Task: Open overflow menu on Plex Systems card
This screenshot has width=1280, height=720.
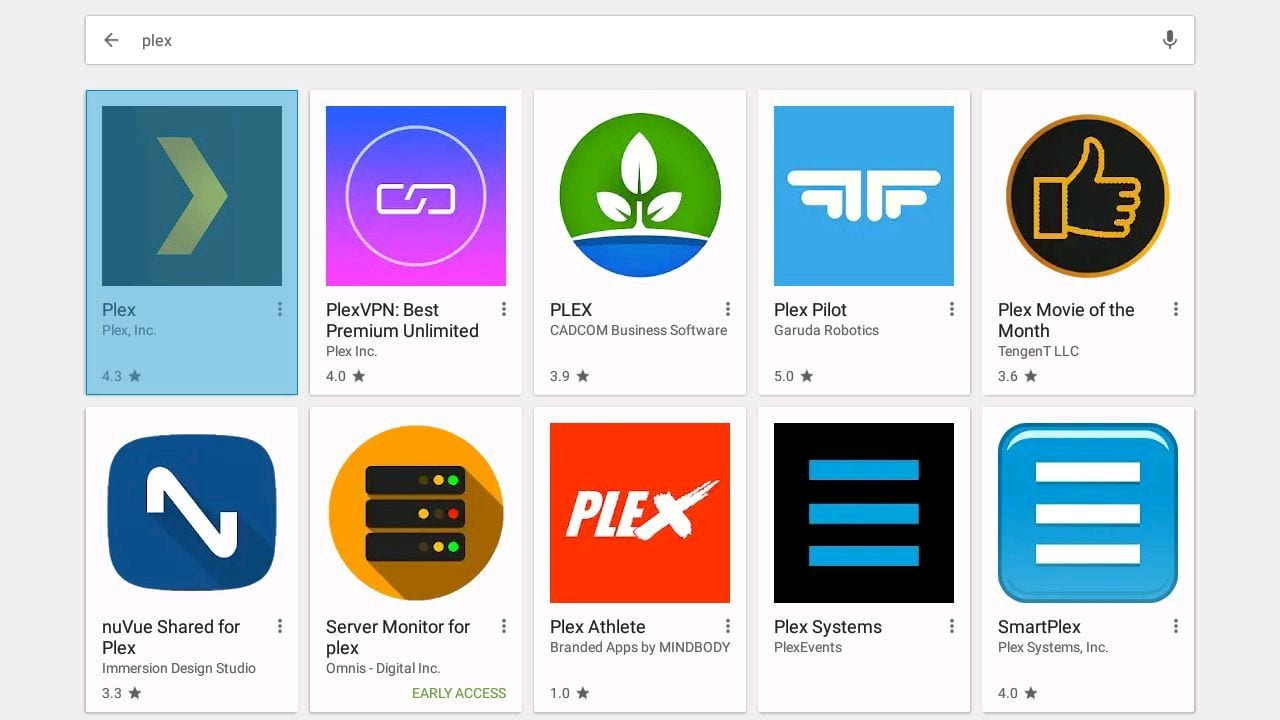Action: [x=952, y=627]
